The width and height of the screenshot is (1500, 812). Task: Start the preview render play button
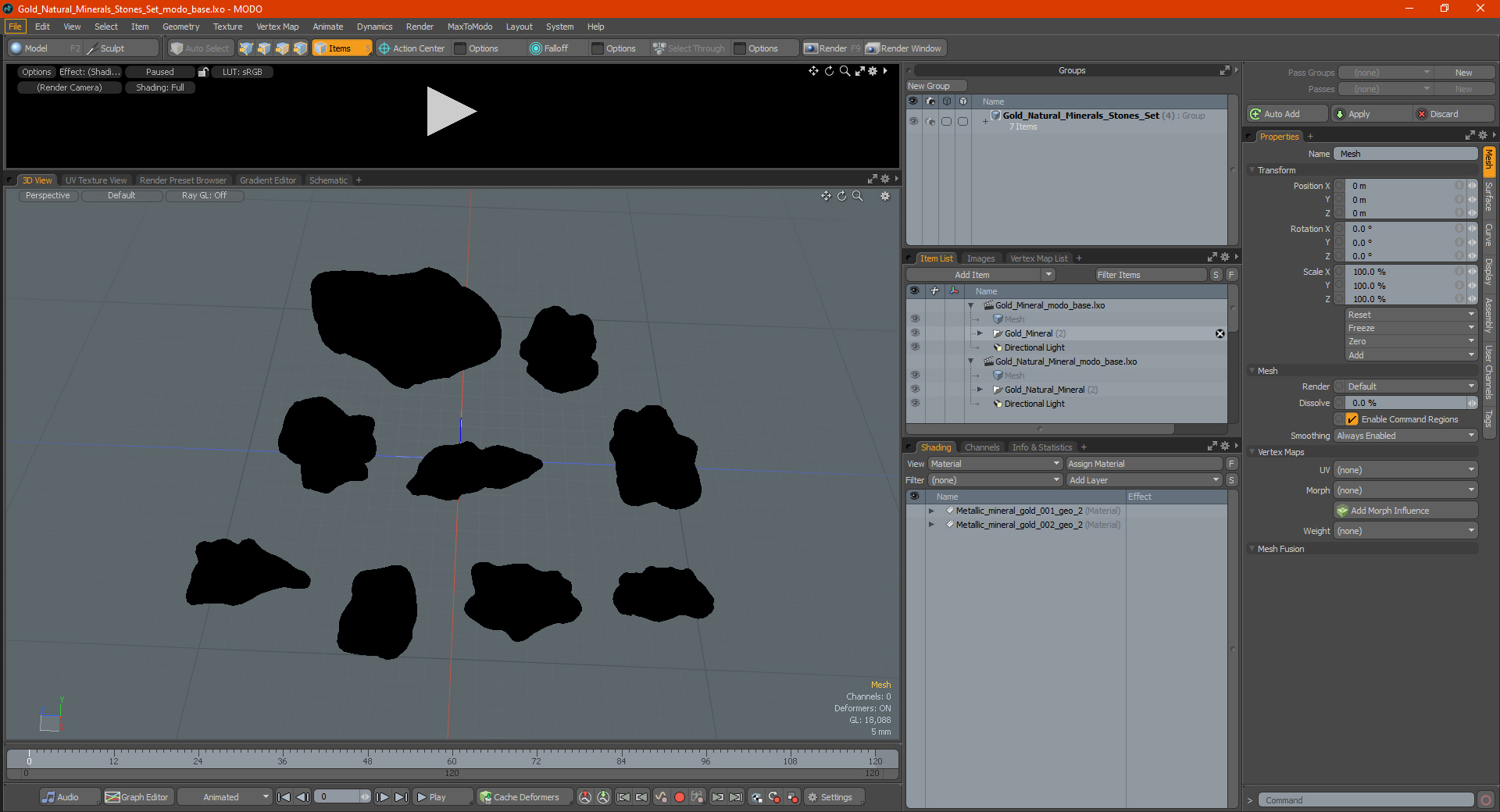(451, 112)
